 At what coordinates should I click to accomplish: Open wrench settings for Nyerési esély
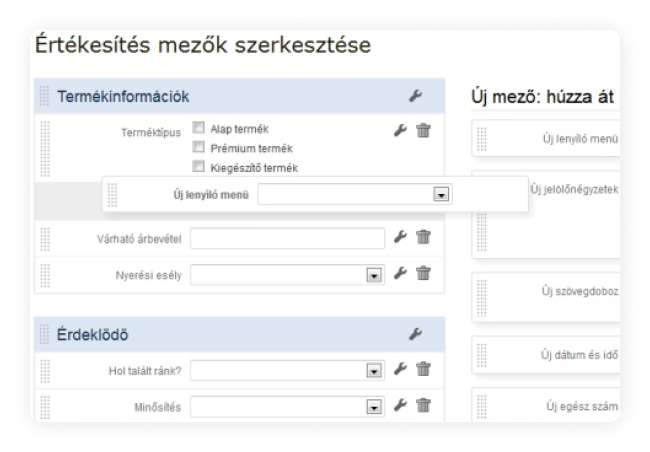tap(400, 274)
